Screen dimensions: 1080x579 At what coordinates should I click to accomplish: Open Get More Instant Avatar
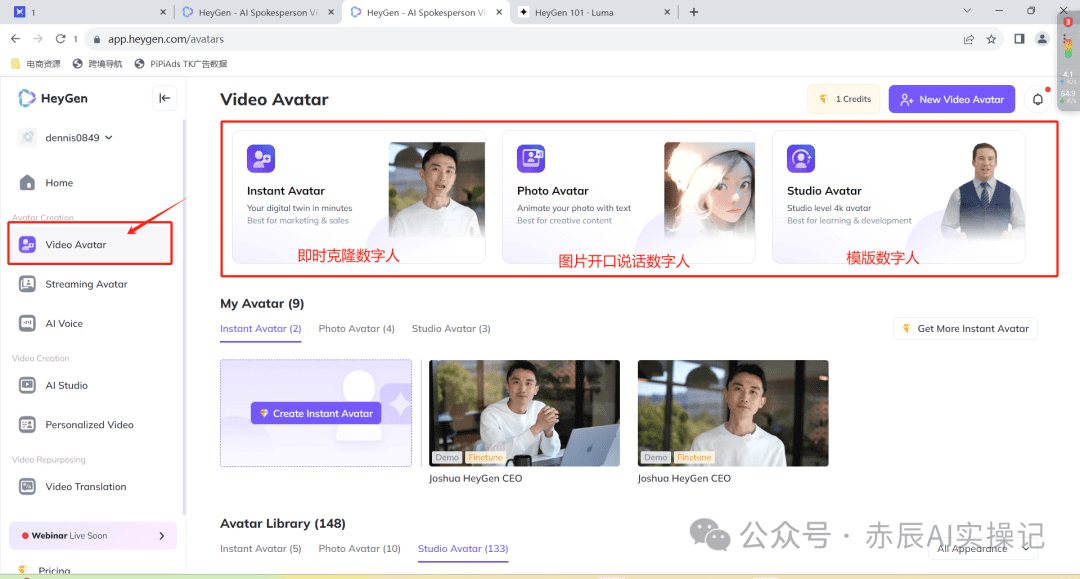[x=964, y=328]
